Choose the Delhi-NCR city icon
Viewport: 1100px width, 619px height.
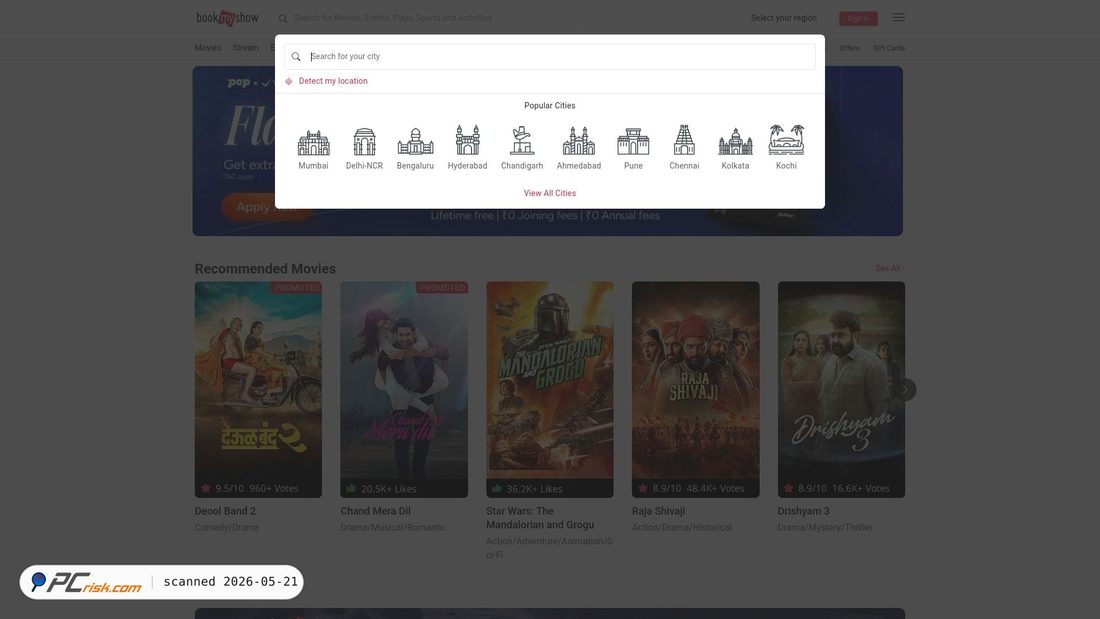coord(364,142)
